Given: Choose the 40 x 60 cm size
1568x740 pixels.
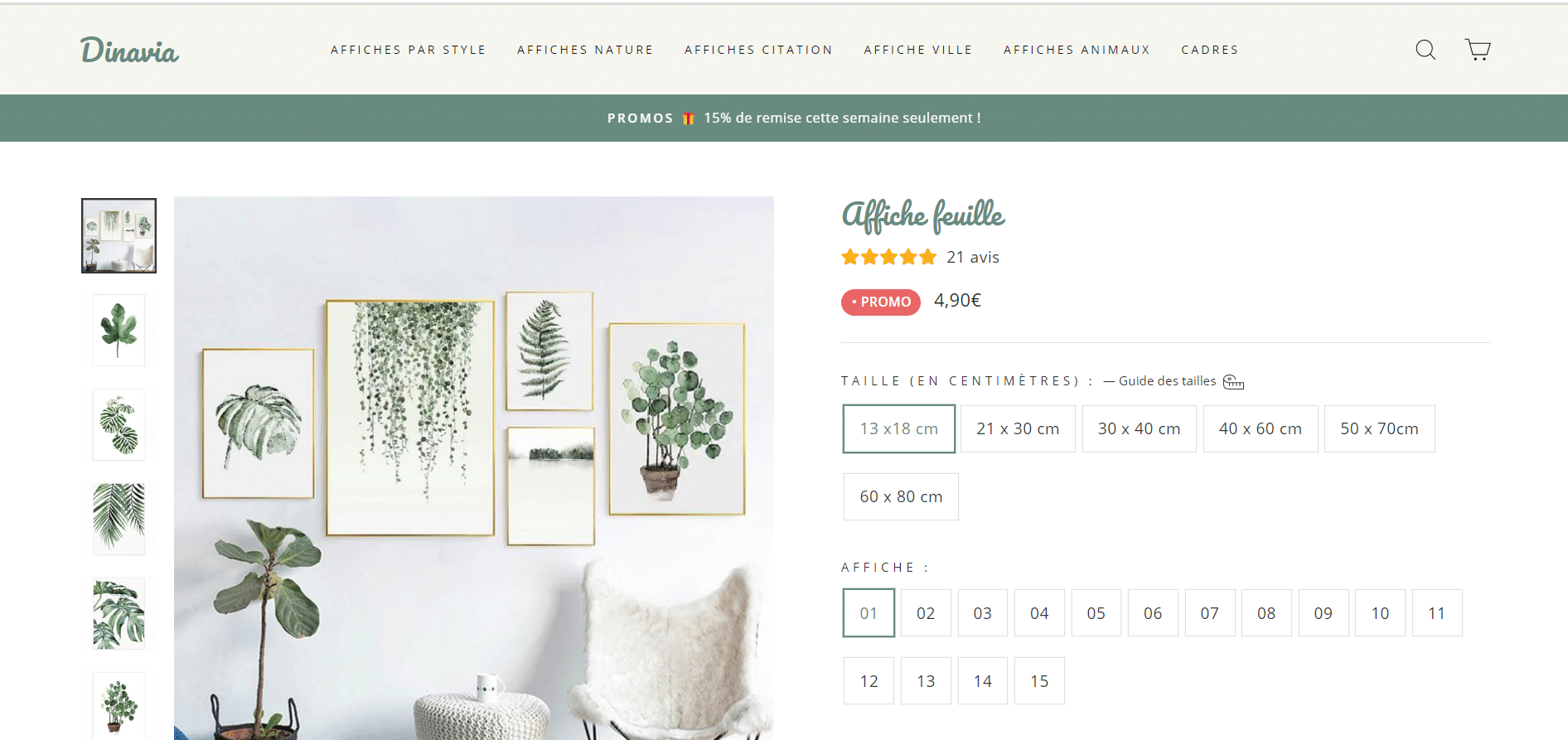Looking at the screenshot, I should (x=1260, y=428).
